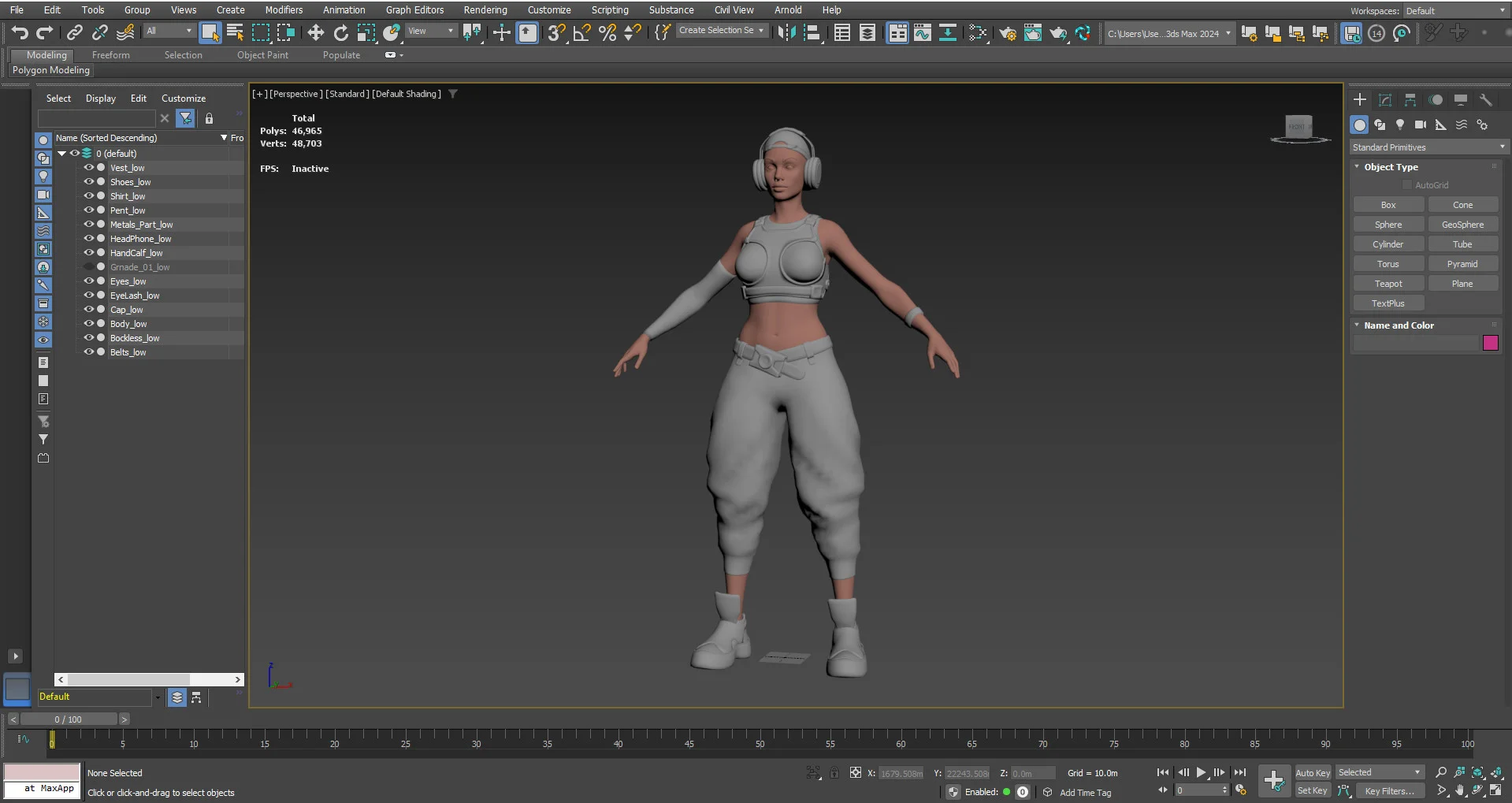Screen dimensions: 1512x803
Task: Click the Auto Key button
Action: coord(1313,773)
